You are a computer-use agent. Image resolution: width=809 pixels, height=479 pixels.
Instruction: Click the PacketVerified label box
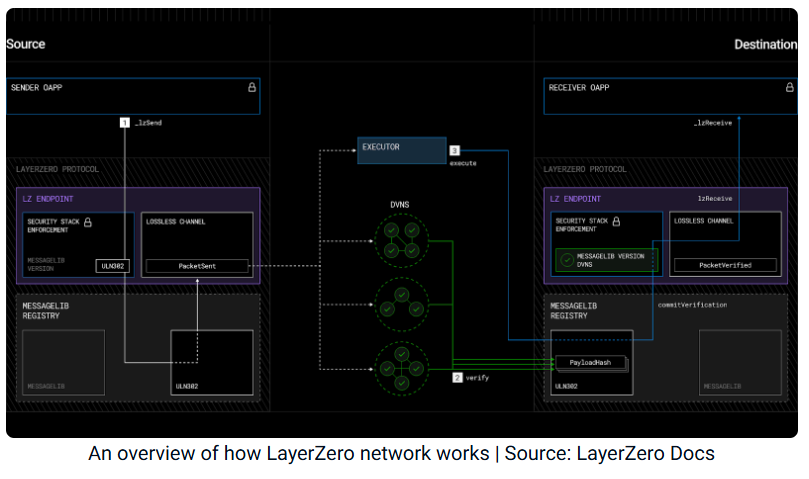tap(725, 265)
